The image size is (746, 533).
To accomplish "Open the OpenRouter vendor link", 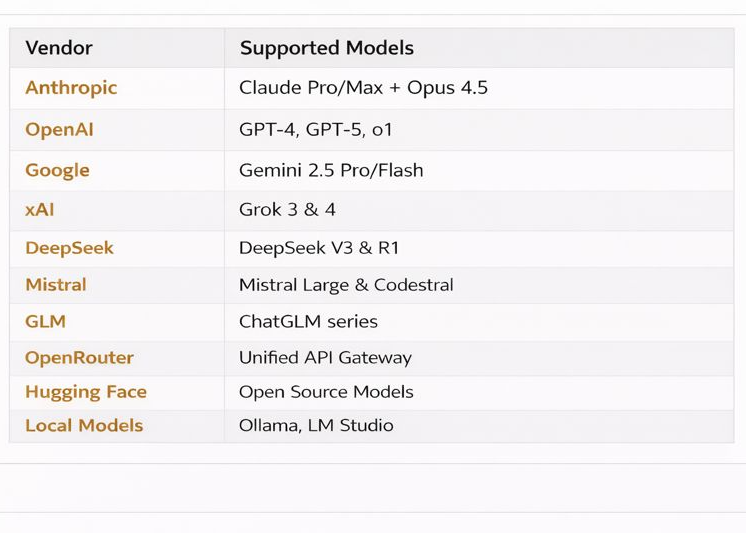I will [x=79, y=358].
